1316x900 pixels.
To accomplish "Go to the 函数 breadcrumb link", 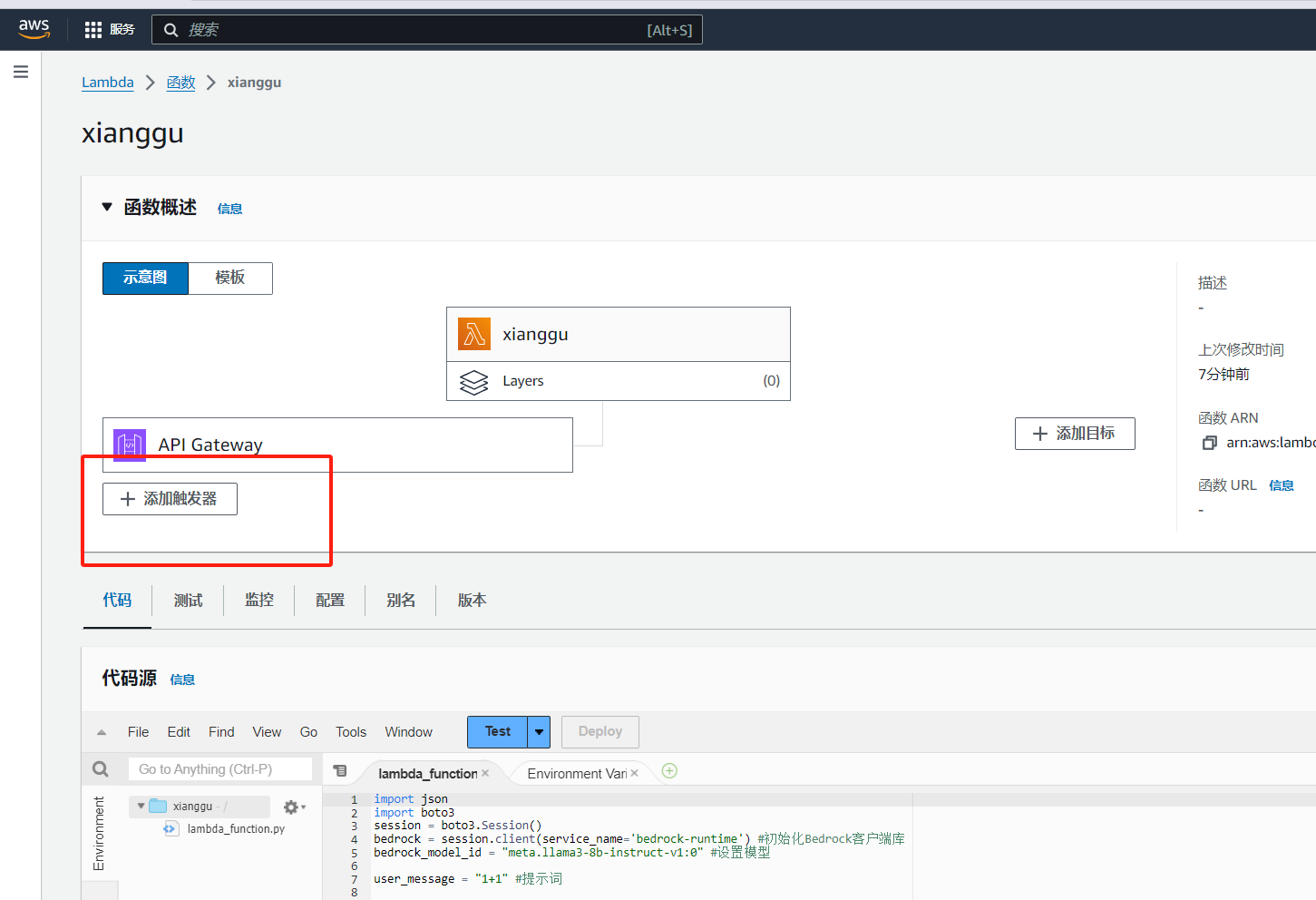I will click(x=181, y=83).
